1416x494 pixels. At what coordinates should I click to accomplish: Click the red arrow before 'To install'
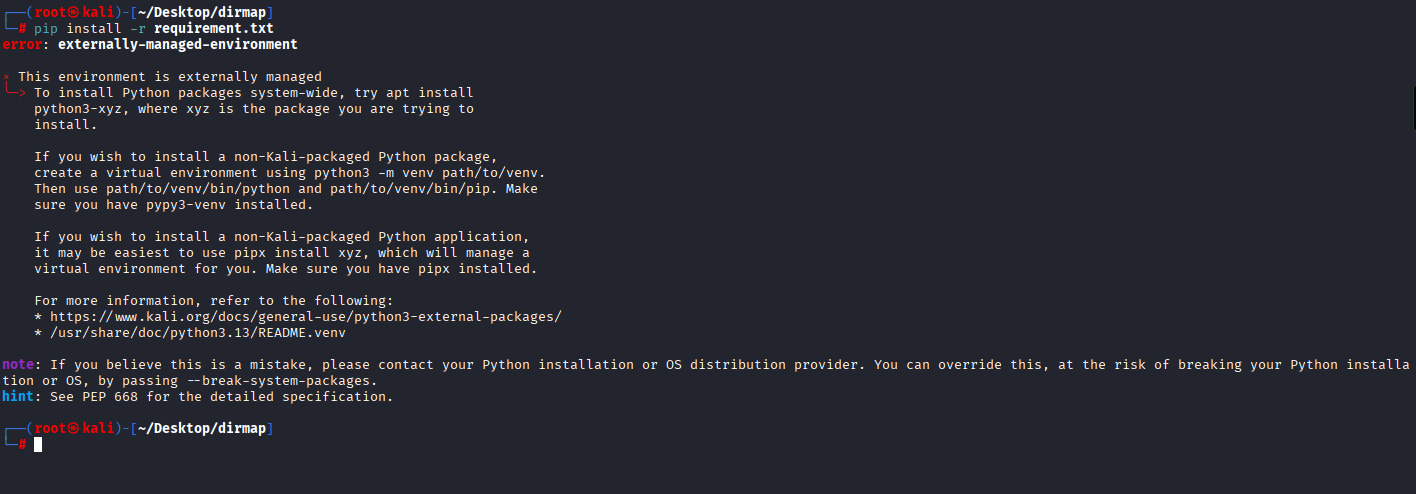17,93
